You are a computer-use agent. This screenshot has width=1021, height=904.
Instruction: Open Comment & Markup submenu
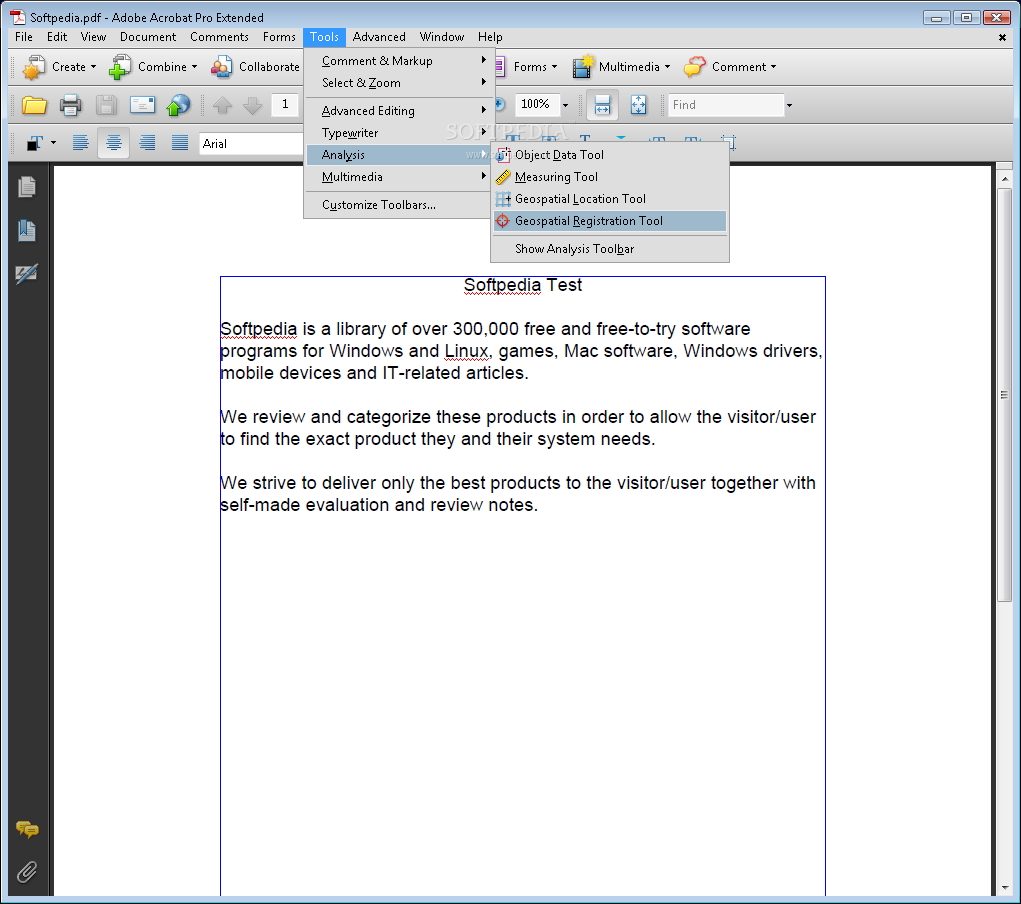coord(399,61)
